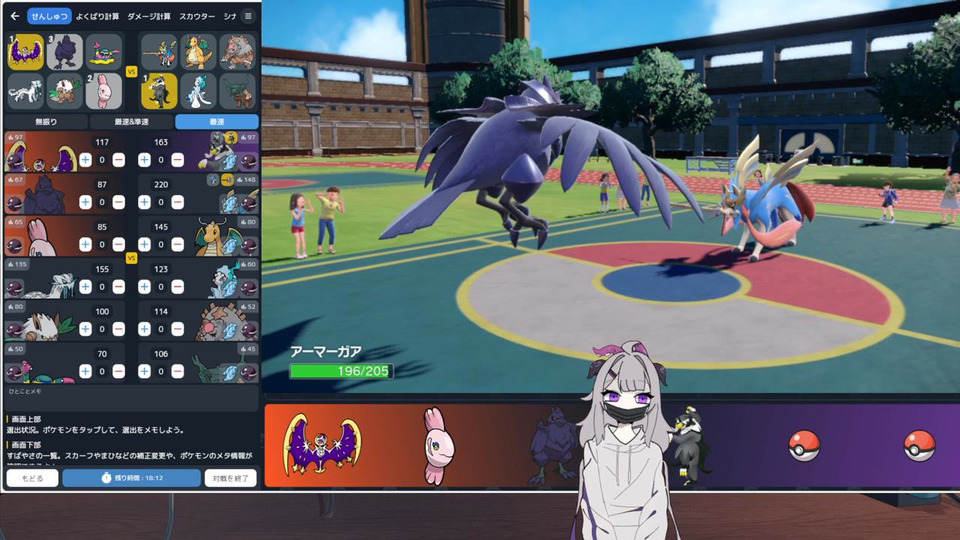Select Shiftry in my team grid
Screen dimensions: 960x540
(64, 91)
